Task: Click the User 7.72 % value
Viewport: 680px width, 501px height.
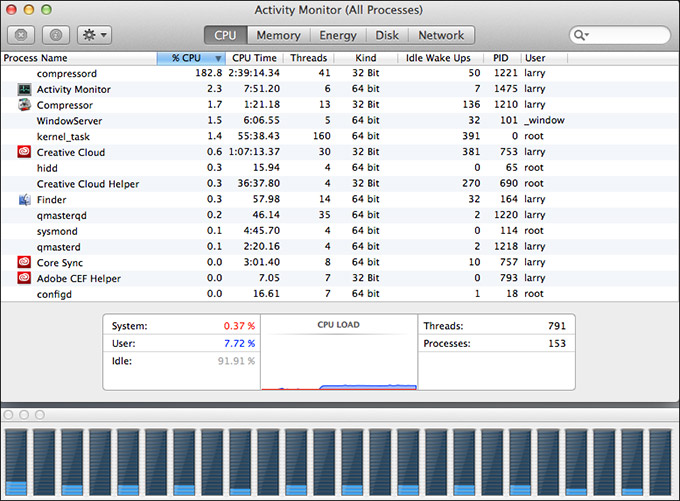Action: 239,344
